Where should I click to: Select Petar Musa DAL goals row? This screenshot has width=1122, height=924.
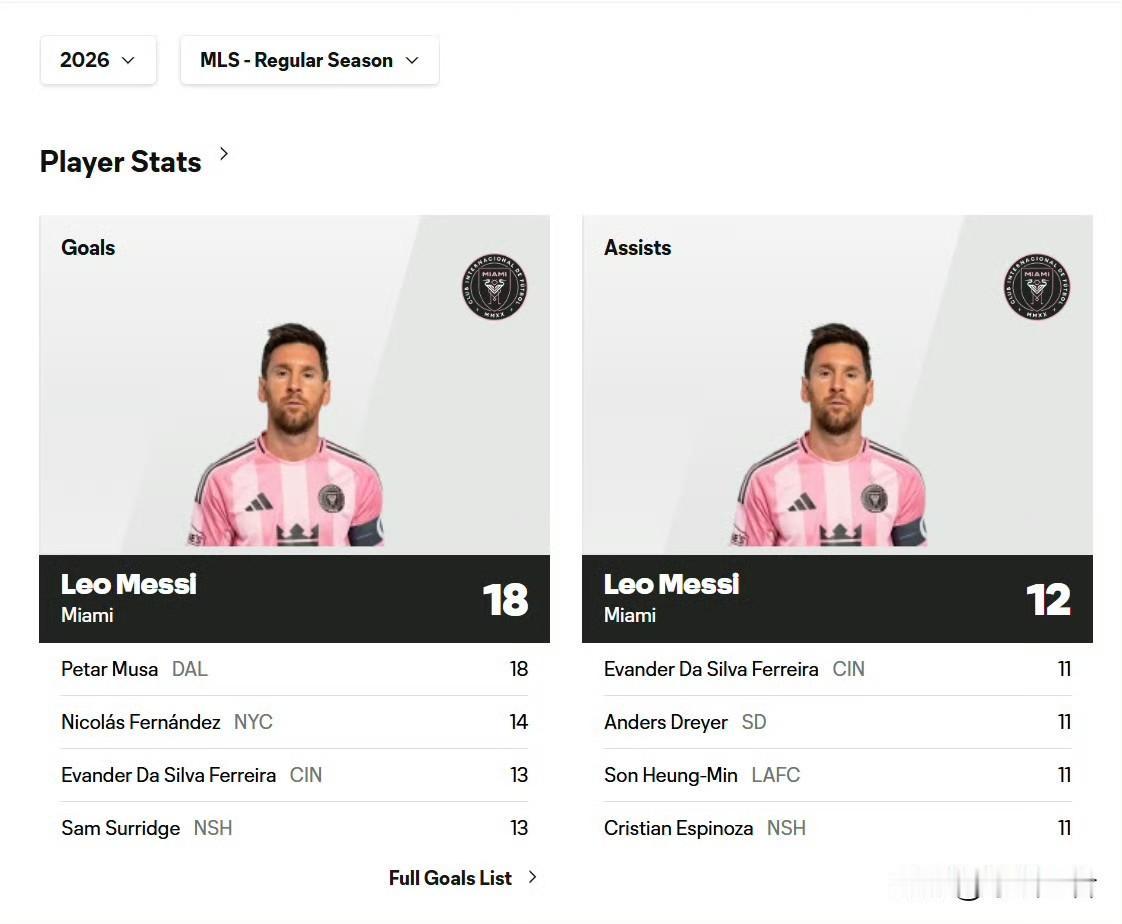[294, 669]
